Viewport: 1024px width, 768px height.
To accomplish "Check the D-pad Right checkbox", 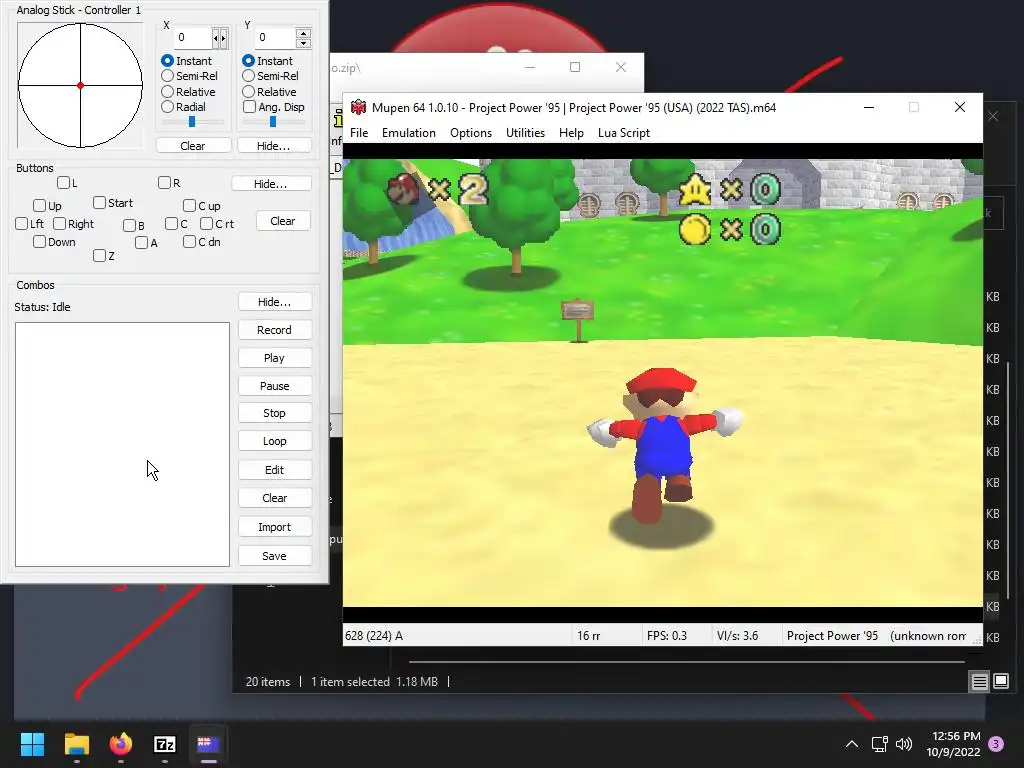I will (x=59, y=224).
